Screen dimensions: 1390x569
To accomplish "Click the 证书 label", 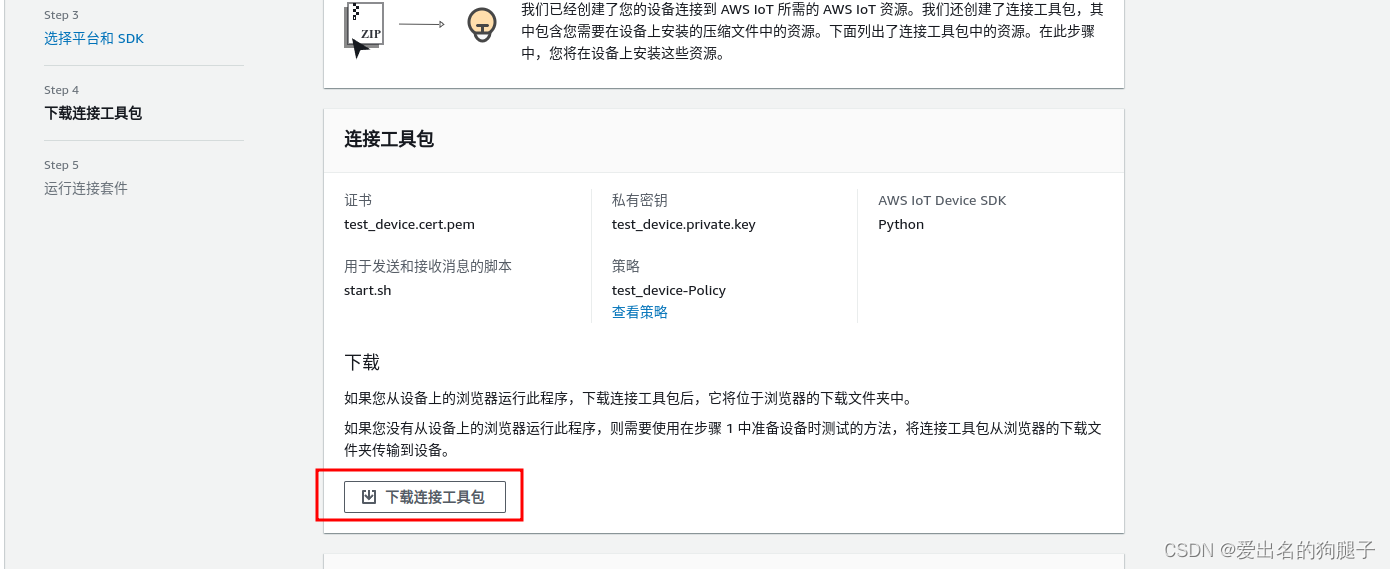I will coord(358,200).
